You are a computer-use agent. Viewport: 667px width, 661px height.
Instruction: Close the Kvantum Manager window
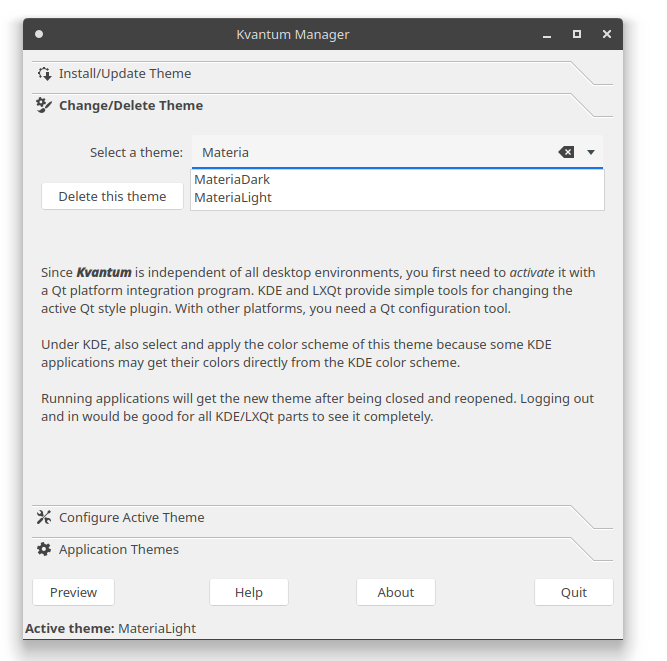(607, 34)
